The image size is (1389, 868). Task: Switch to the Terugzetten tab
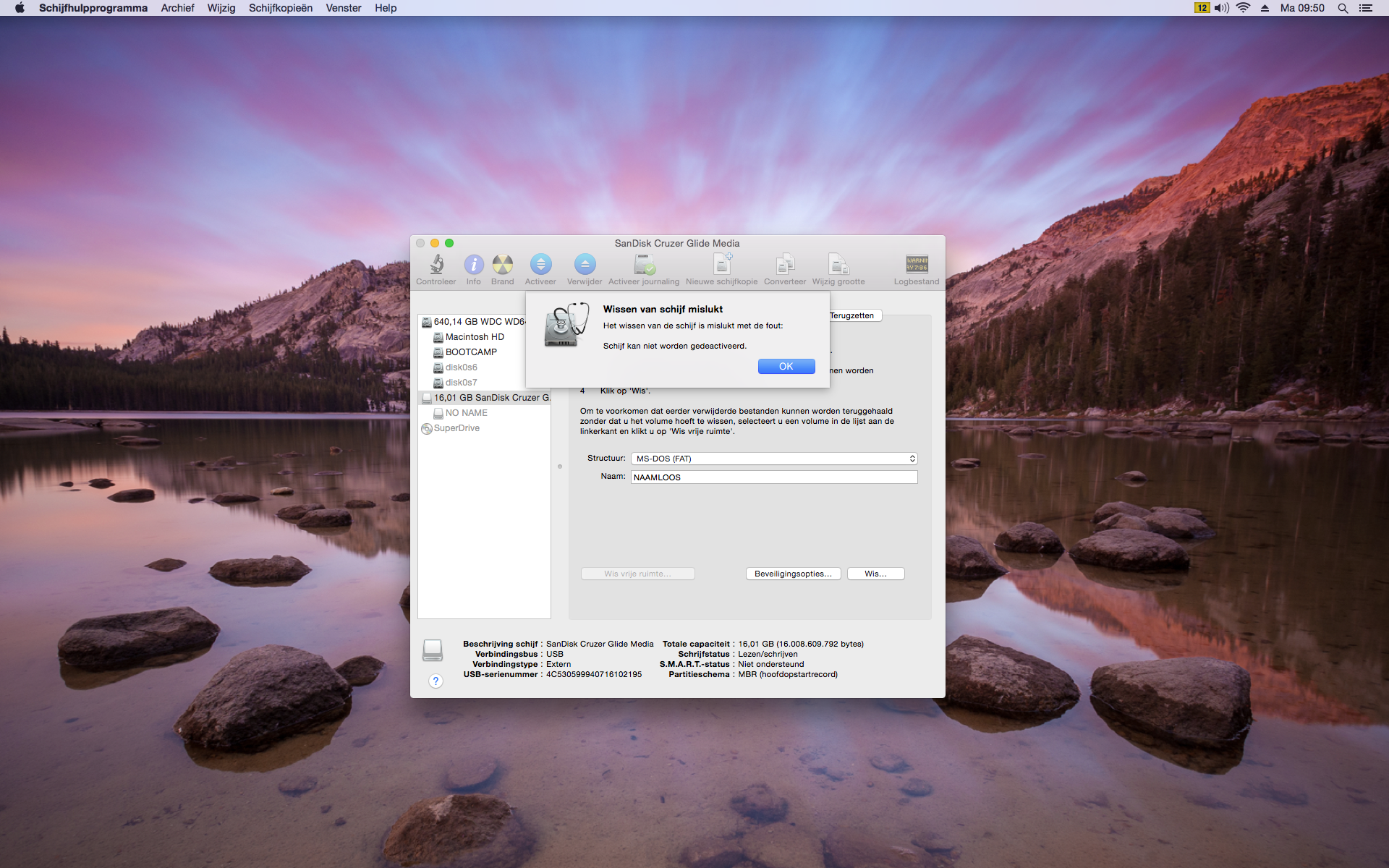(x=854, y=315)
